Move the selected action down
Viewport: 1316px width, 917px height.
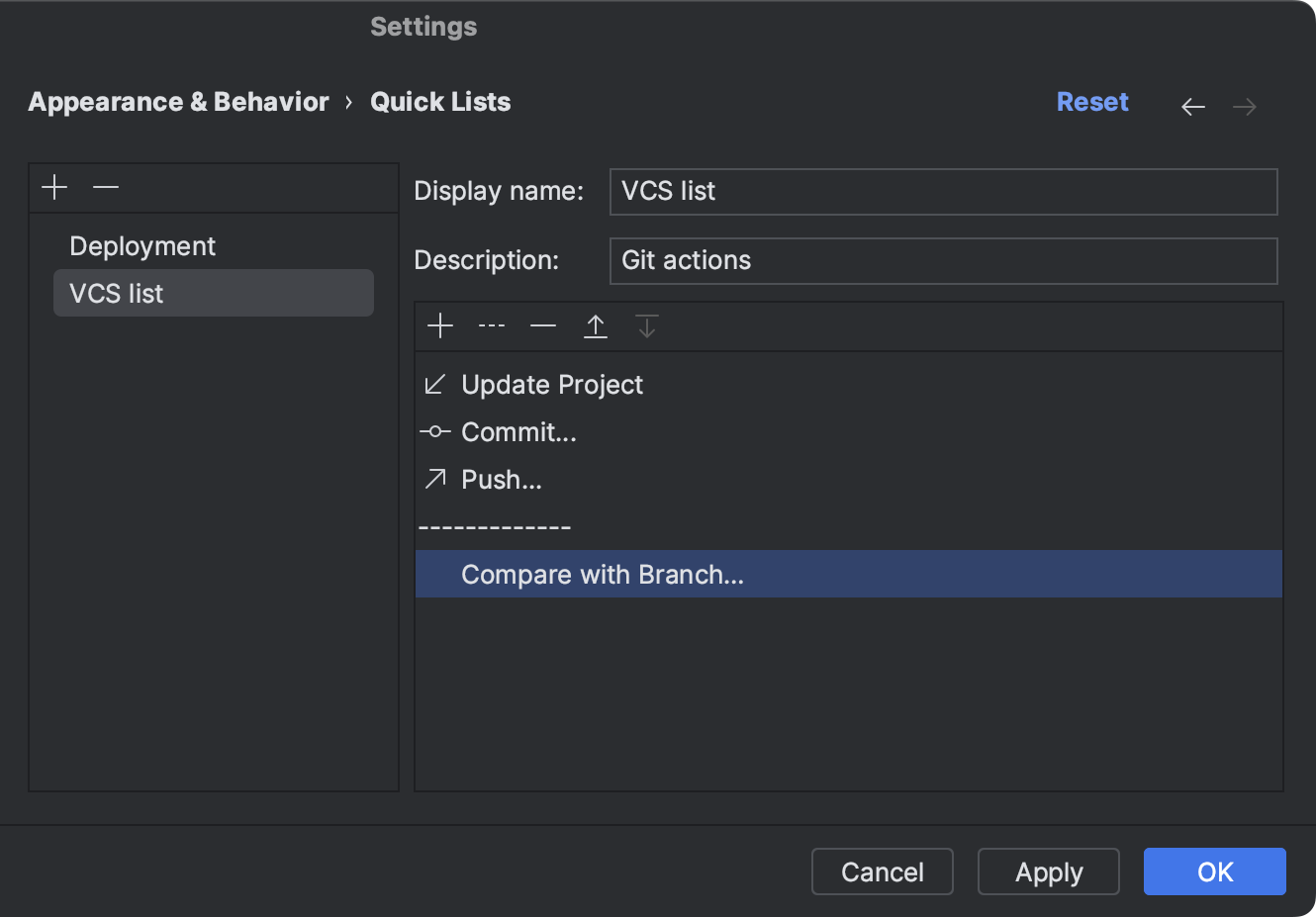coord(646,325)
